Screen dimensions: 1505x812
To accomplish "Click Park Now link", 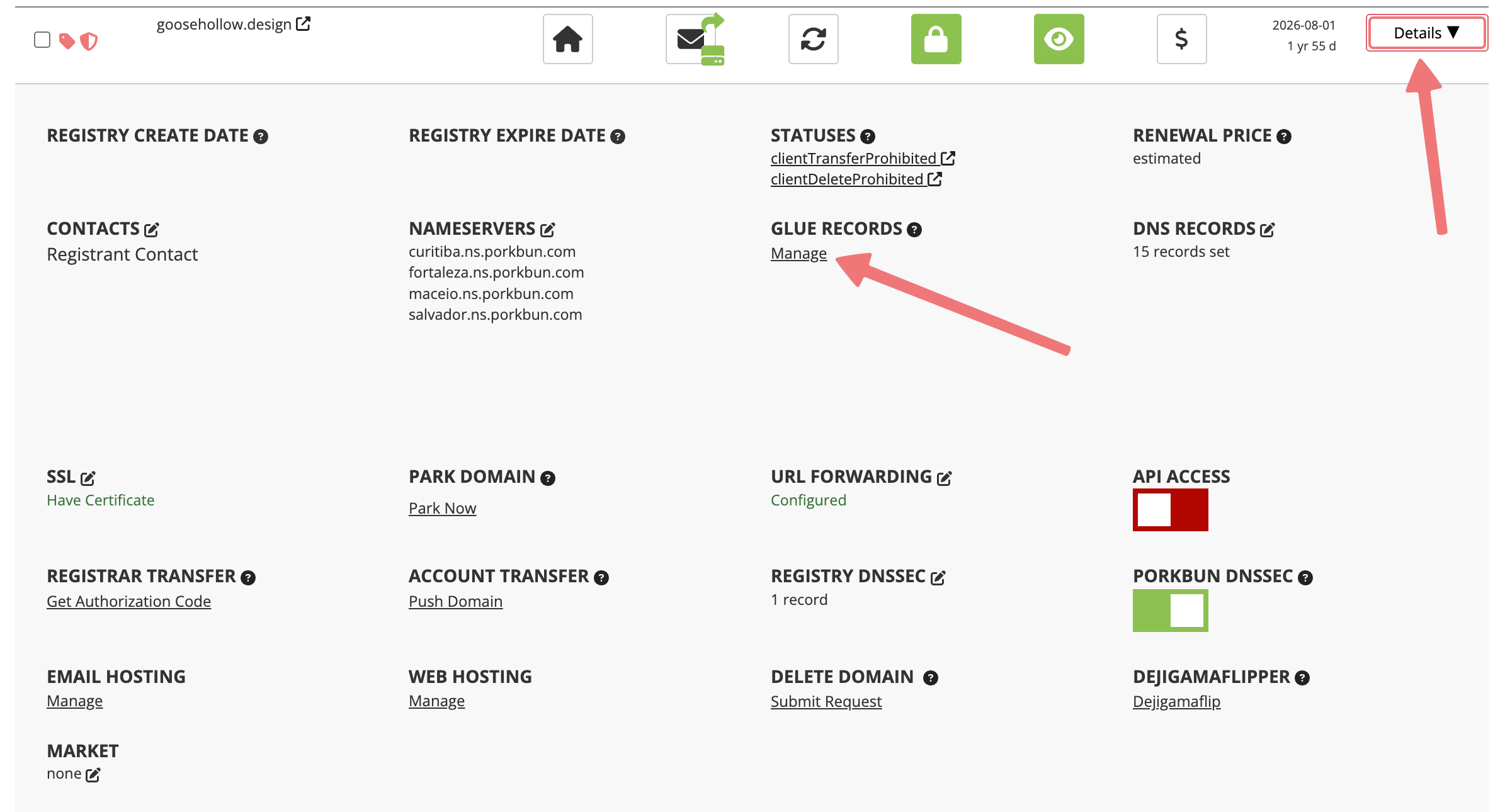I will click(442, 509).
